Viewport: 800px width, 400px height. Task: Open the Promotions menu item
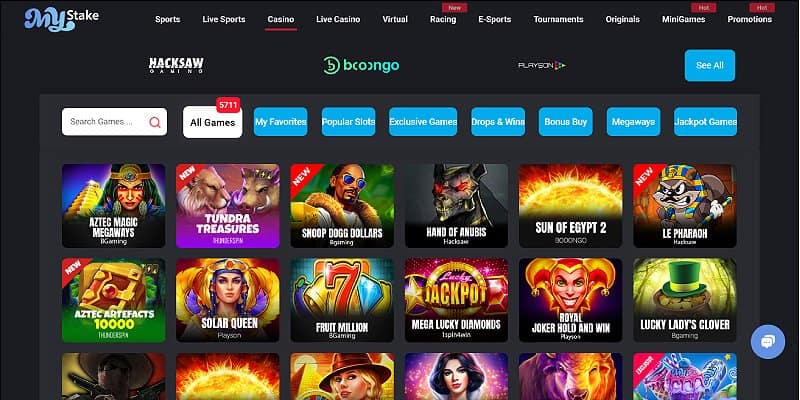(749, 19)
